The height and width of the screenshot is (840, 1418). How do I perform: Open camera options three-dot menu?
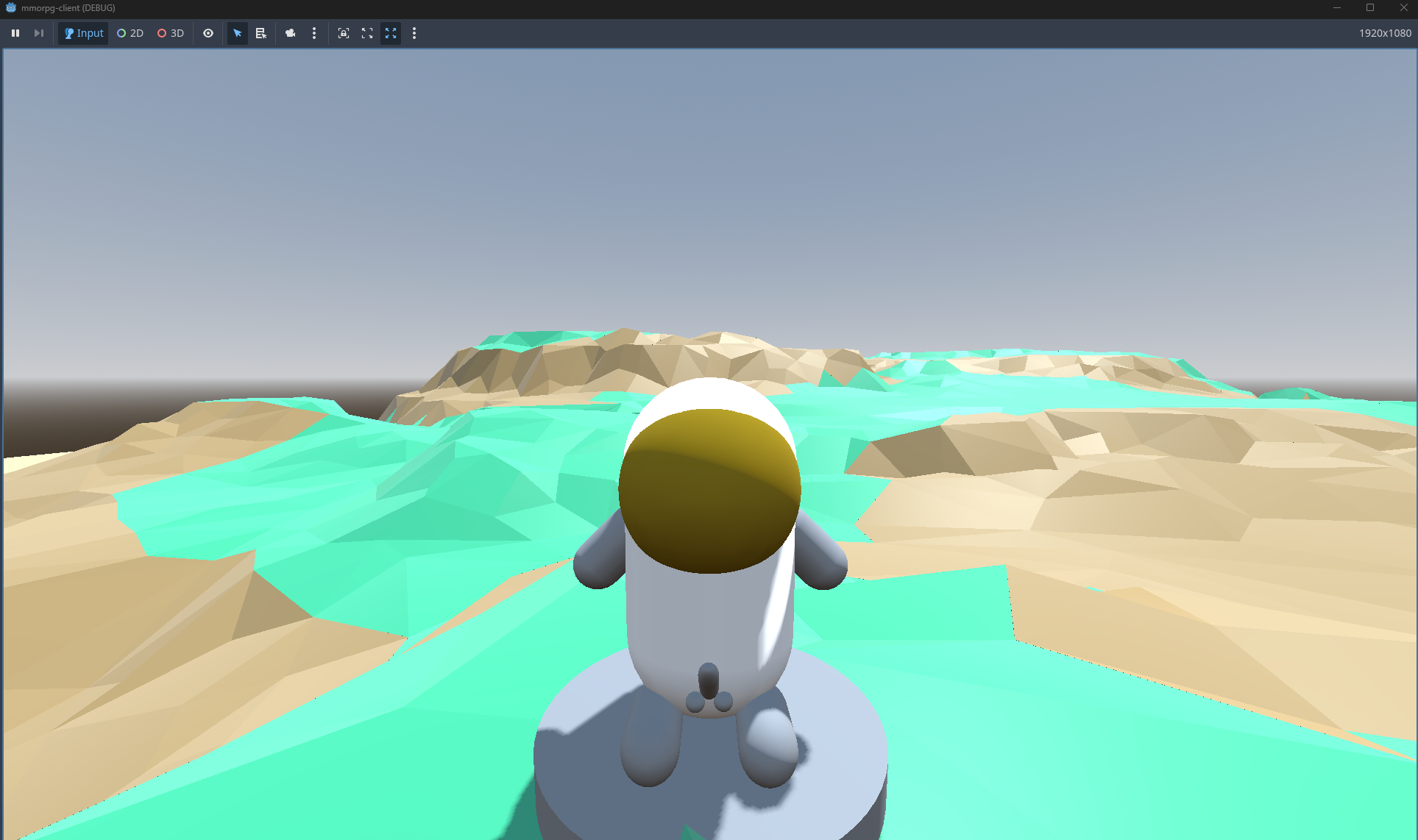314,33
